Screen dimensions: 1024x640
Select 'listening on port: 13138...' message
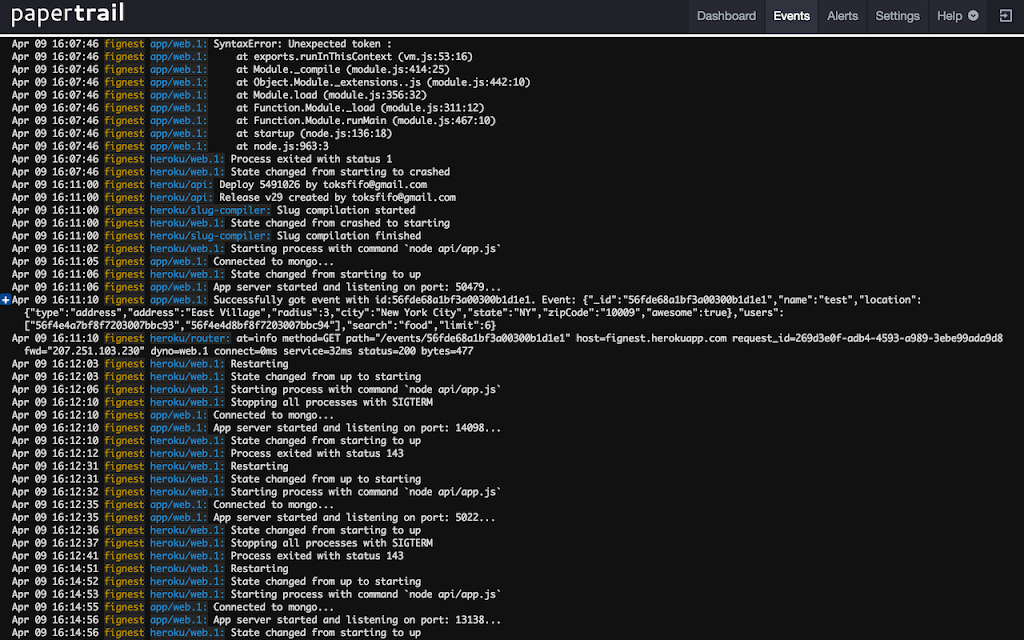point(357,620)
